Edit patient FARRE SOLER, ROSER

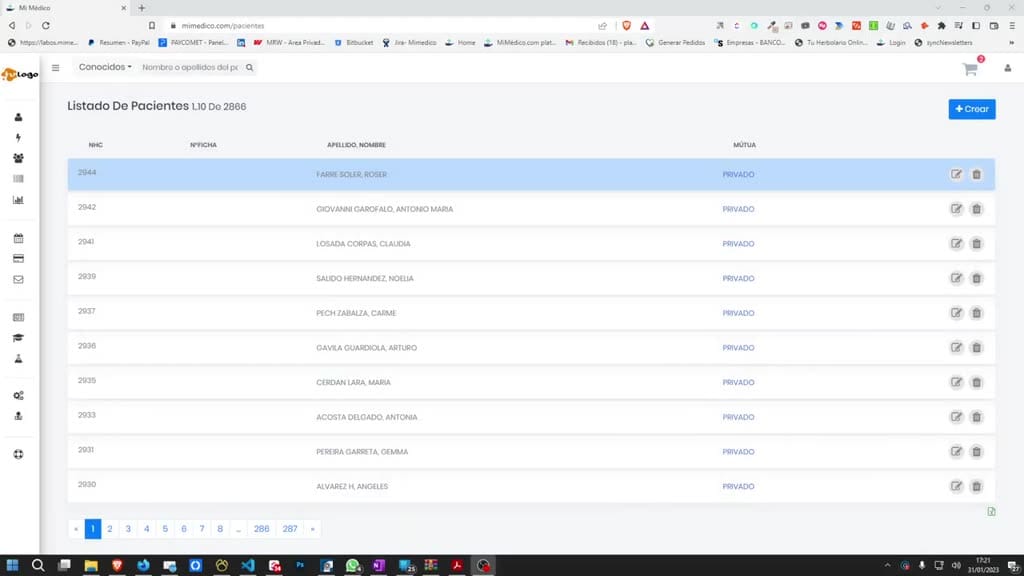click(956, 174)
